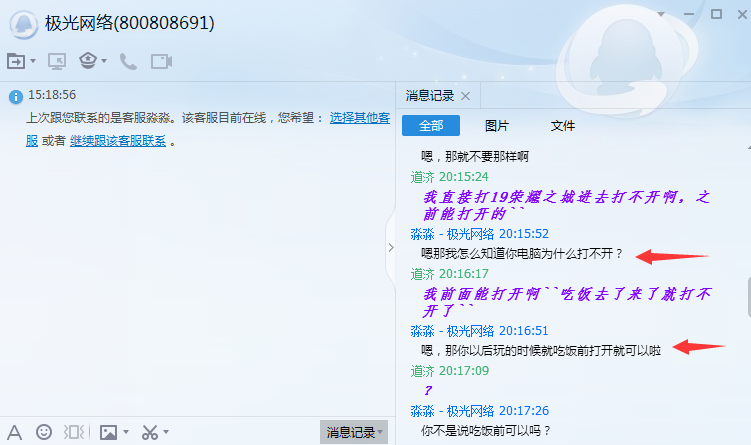Viewport: 751px width, 445px height.
Task: Click the scissors screenshot icon
Action: (x=149, y=432)
